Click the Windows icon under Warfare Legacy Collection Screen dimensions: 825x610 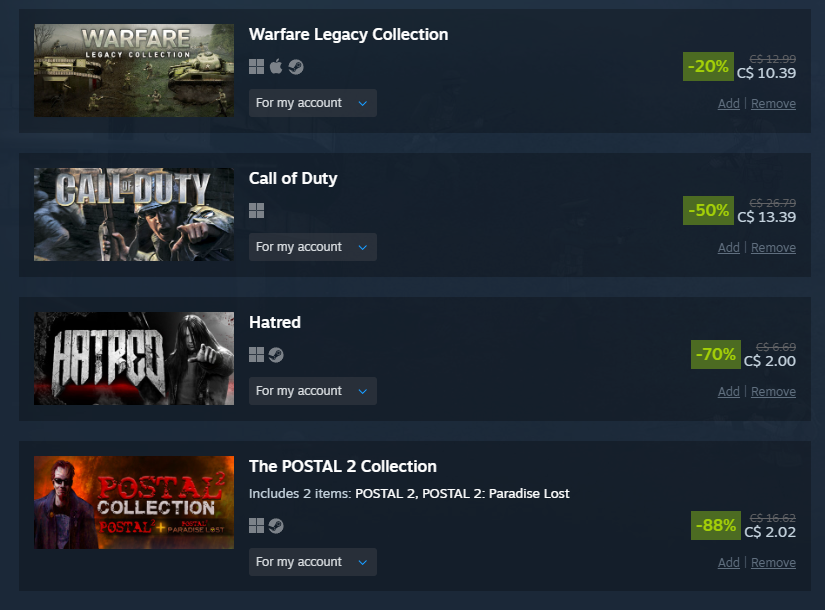pos(256,67)
